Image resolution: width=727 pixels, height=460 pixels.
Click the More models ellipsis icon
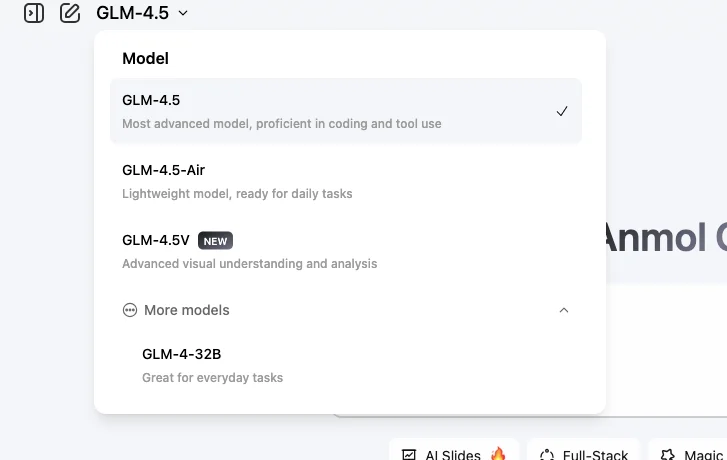tap(130, 310)
